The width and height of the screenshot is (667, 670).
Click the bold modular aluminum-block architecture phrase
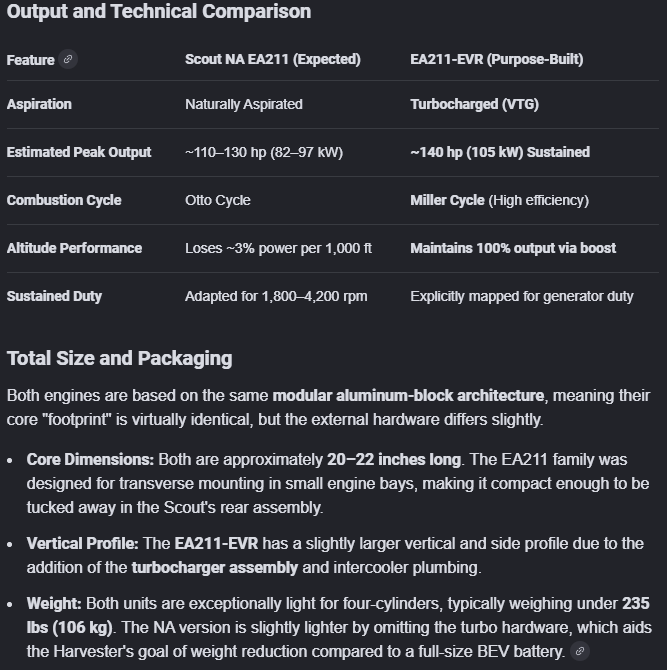(x=408, y=396)
